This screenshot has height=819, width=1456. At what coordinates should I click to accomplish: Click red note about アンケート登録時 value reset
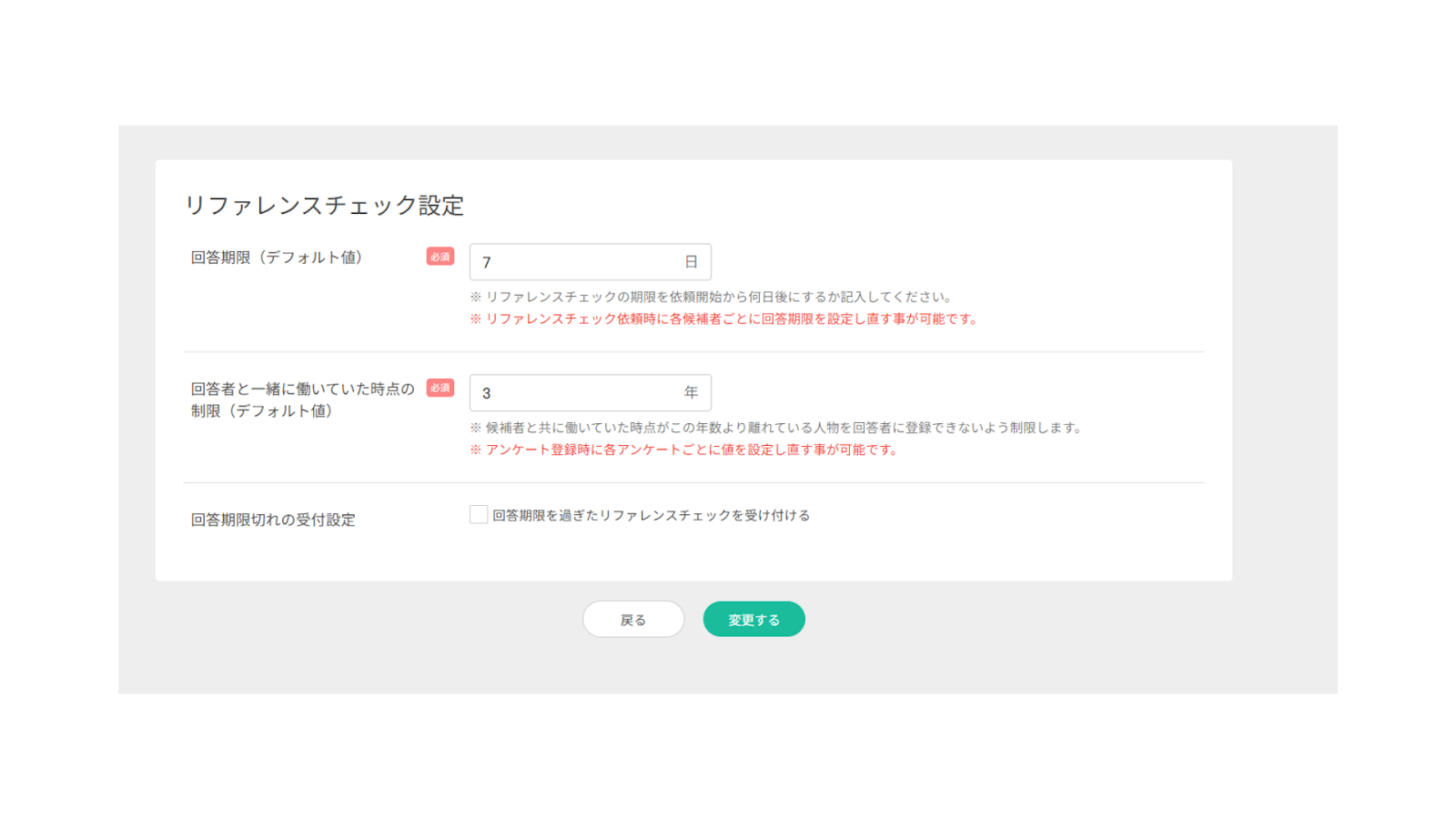[x=684, y=450]
